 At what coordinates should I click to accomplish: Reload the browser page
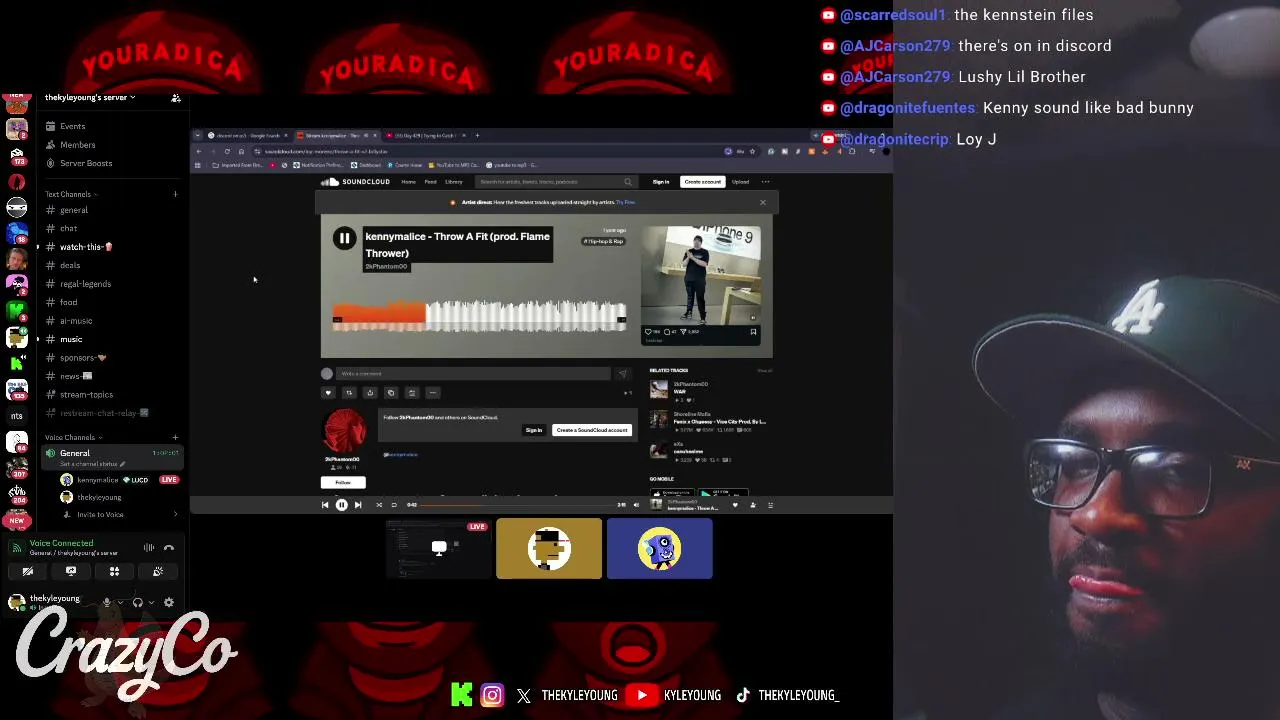(x=227, y=151)
